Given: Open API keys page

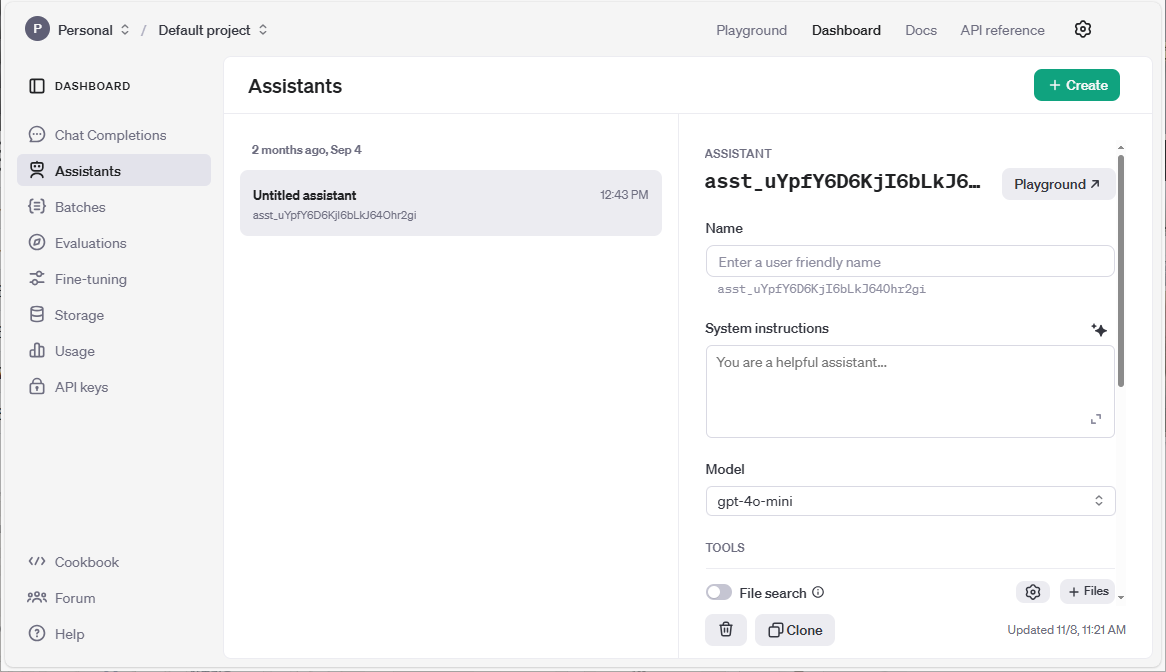Looking at the screenshot, I should coord(114,387).
